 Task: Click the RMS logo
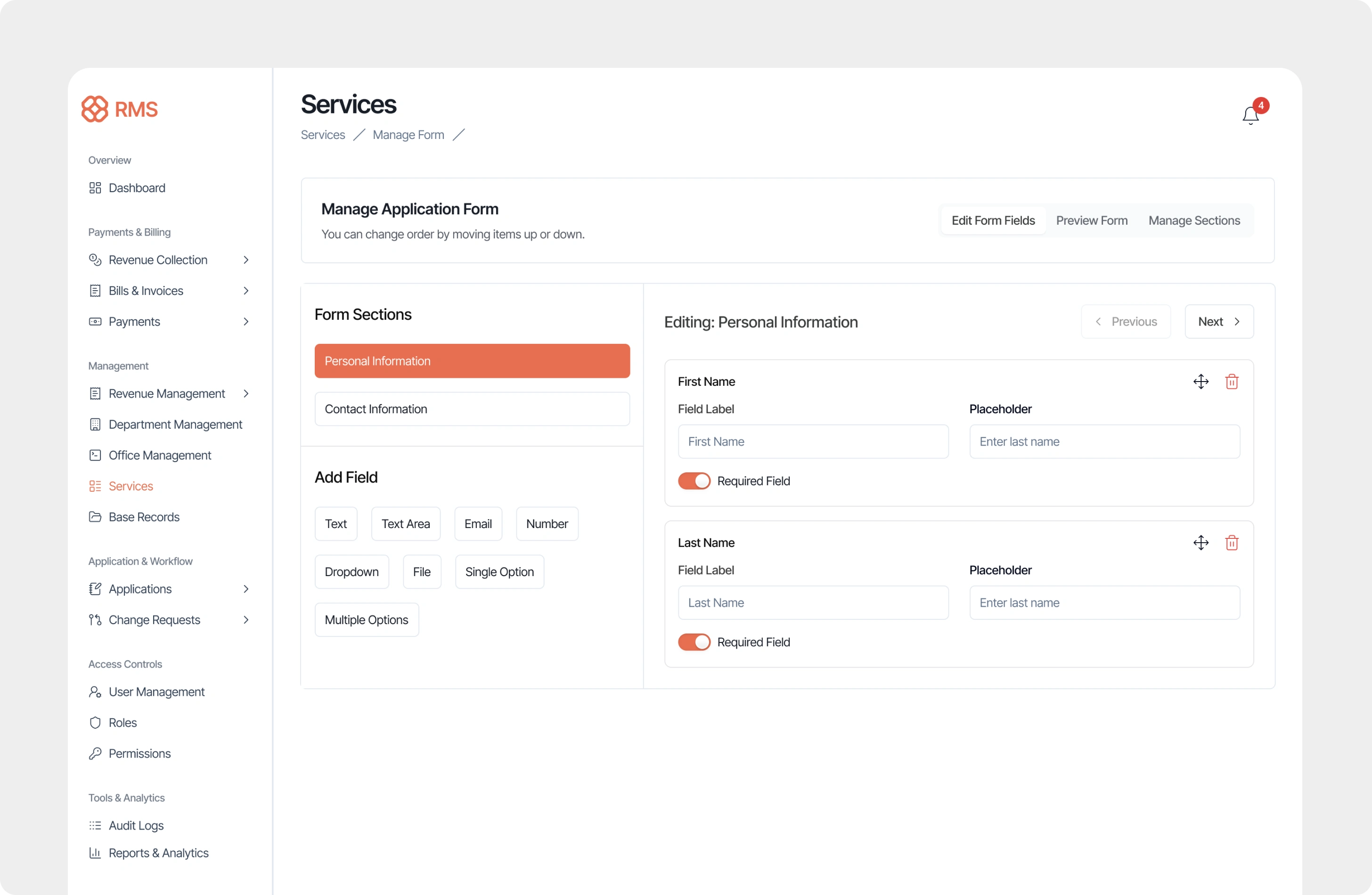pos(119,109)
